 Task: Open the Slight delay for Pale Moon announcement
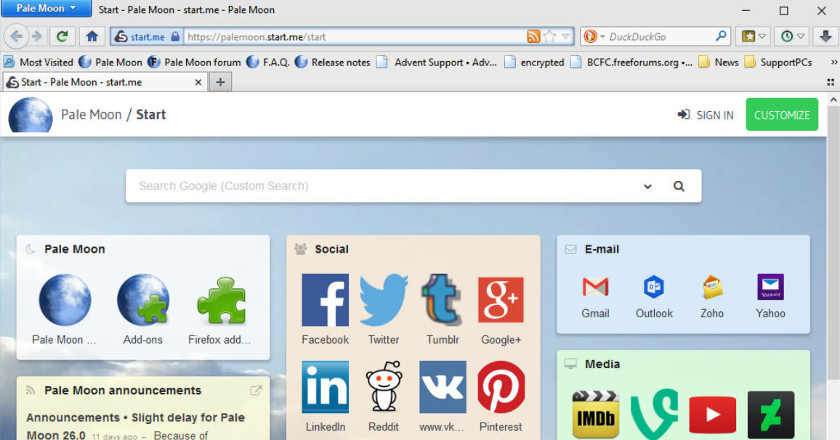click(136, 426)
